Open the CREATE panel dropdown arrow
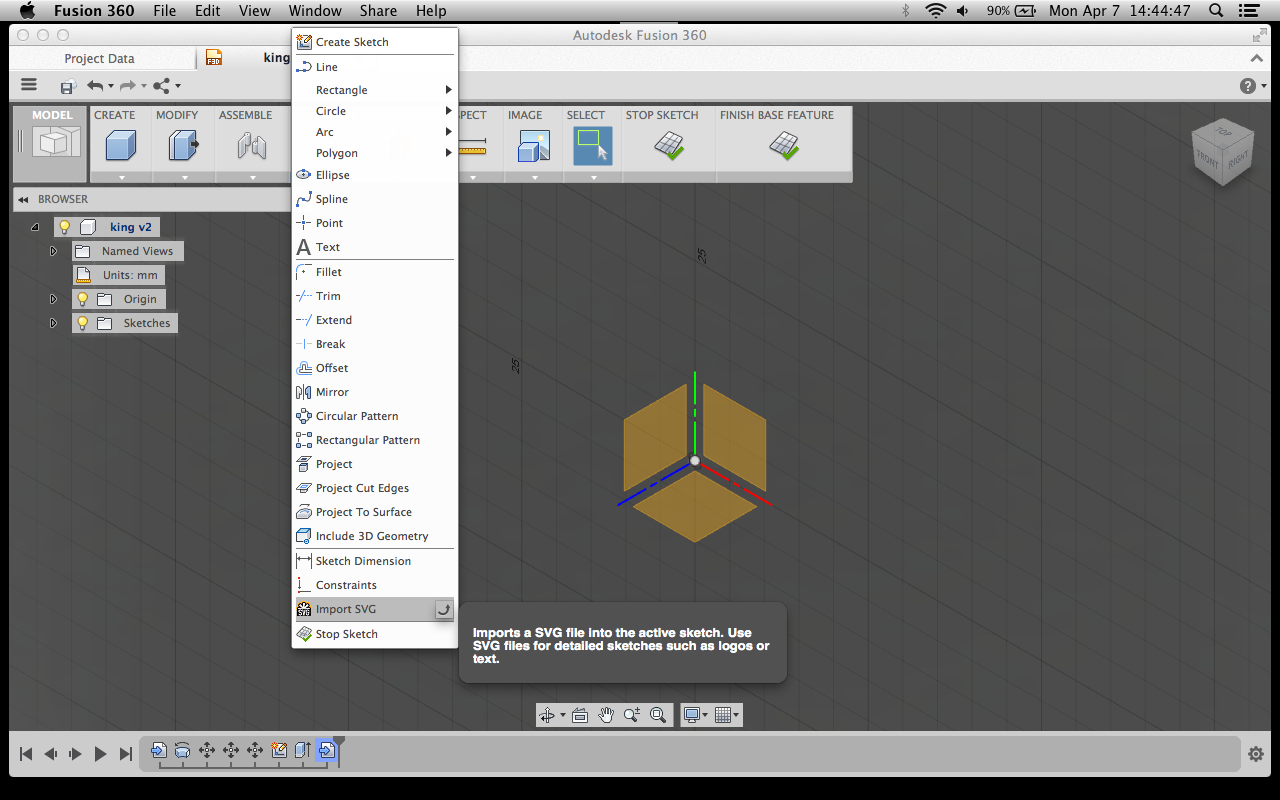The width and height of the screenshot is (1280, 800). click(121, 177)
